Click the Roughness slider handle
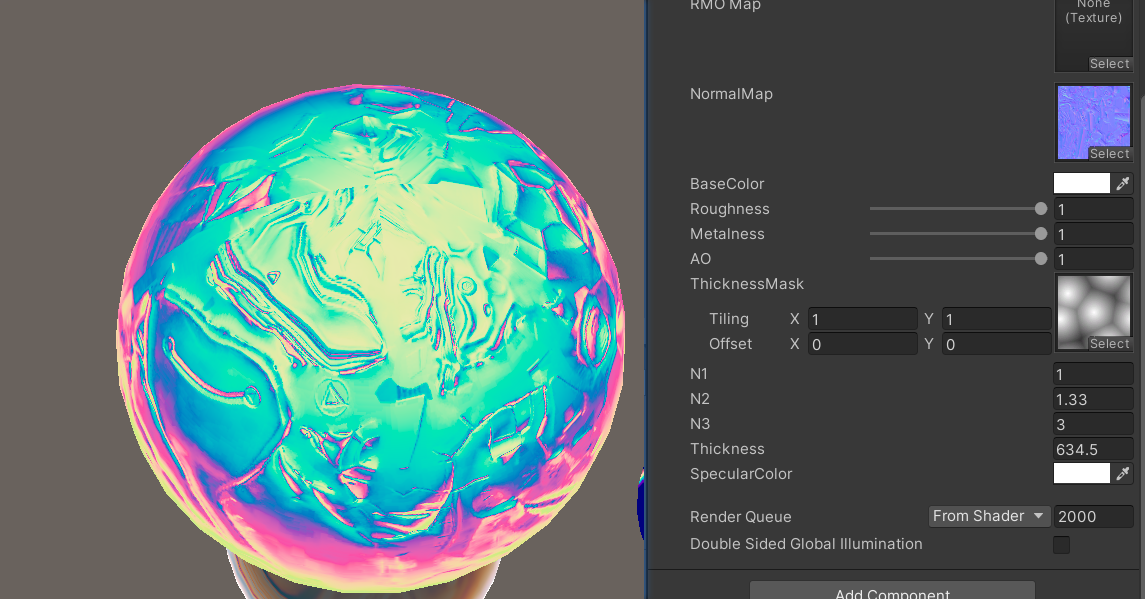The height and width of the screenshot is (599, 1145). coord(1041,209)
